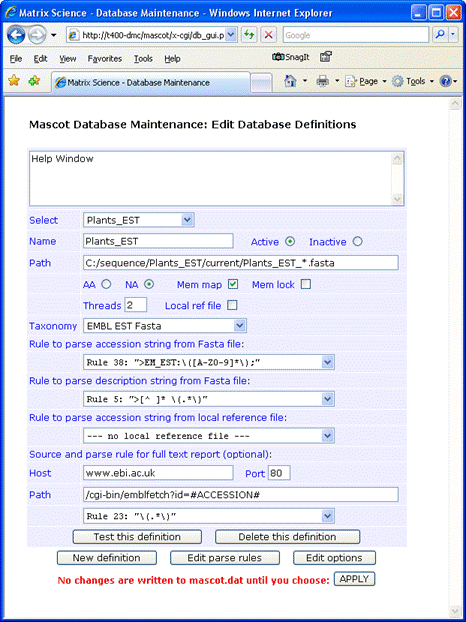Open the Rule 23 parse rule dropdown

(209, 516)
